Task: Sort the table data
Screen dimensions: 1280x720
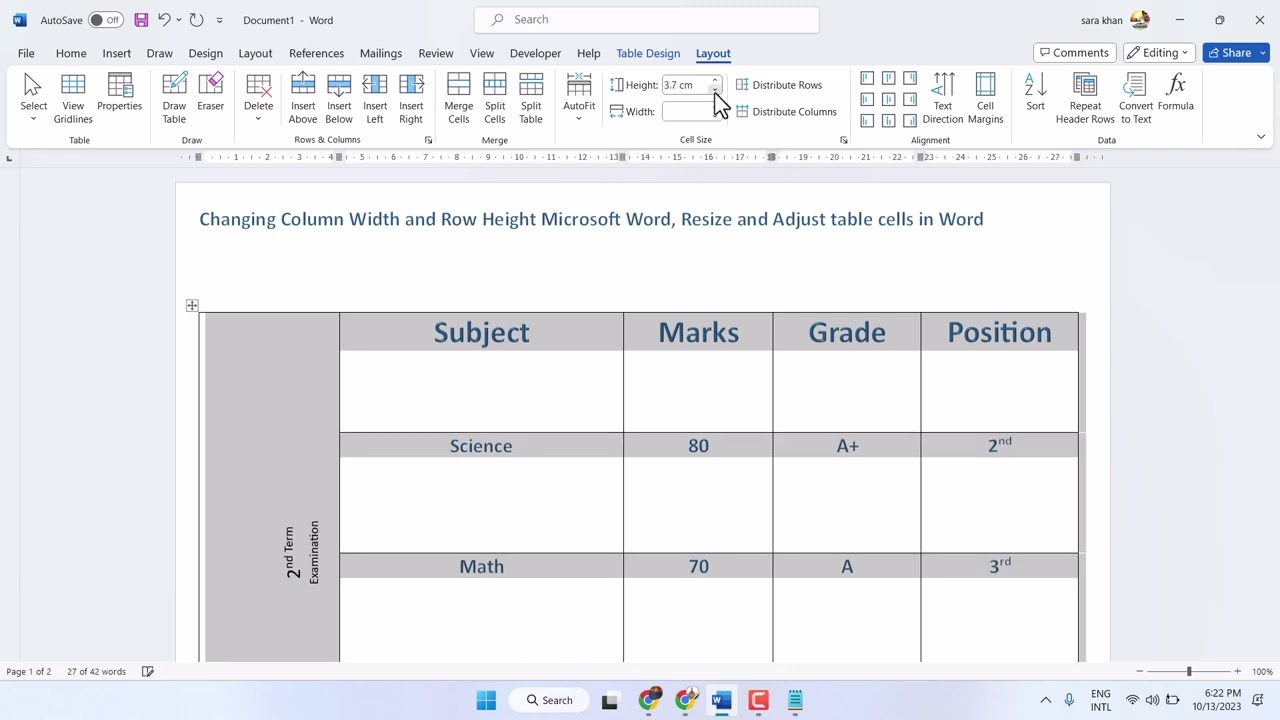Action: pos(1035,93)
